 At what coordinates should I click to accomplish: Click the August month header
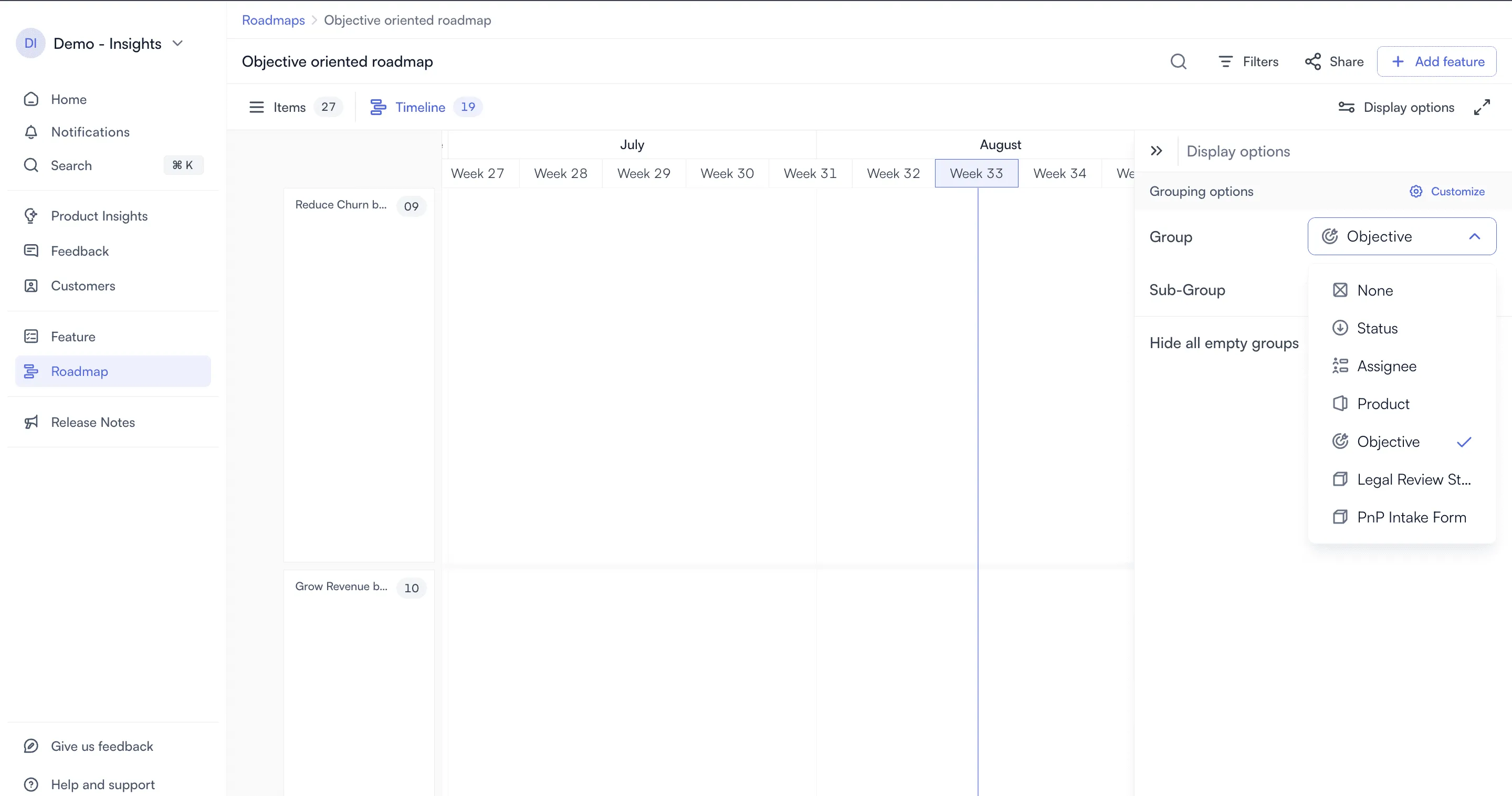[x=1000, y=144]
